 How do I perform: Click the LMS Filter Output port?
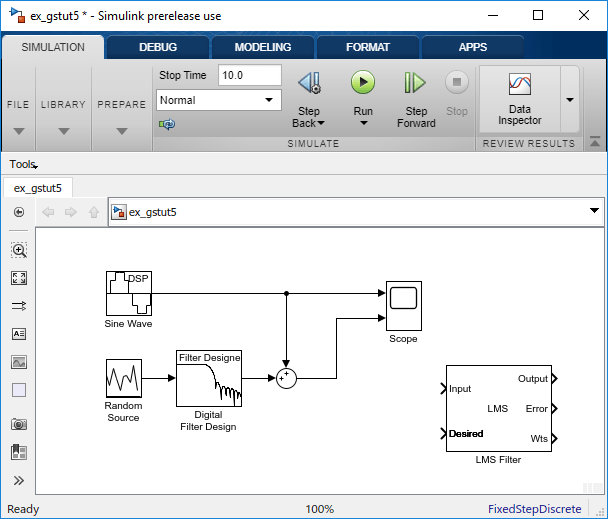554,378
